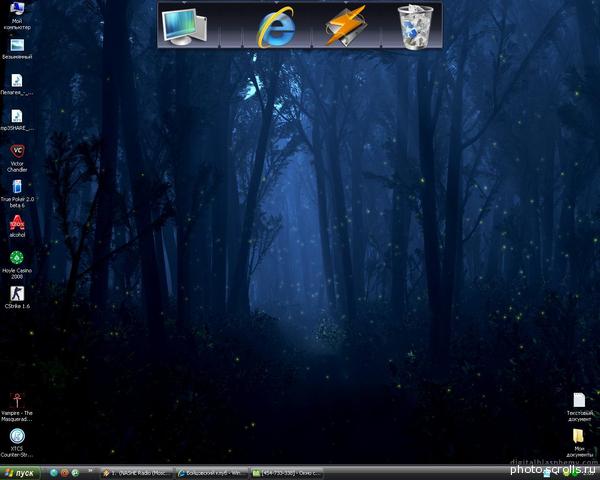Switch to the third taskbar window with green icon
Screen dimensions: 600x480
[x=286, y=473]
